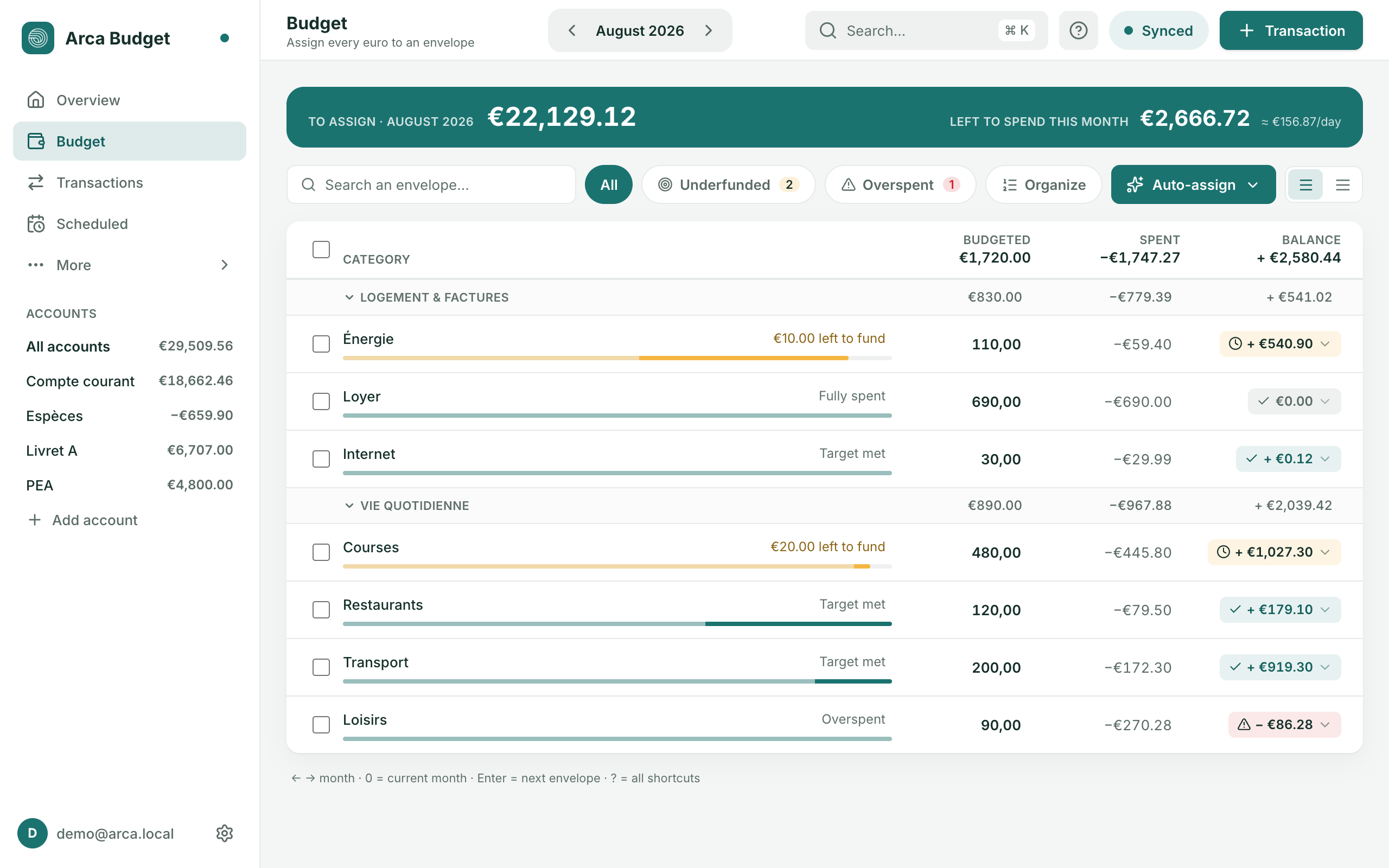Check the Internet envelope checkbox
Screen dimensions: 1389x868
click(321, 459)
